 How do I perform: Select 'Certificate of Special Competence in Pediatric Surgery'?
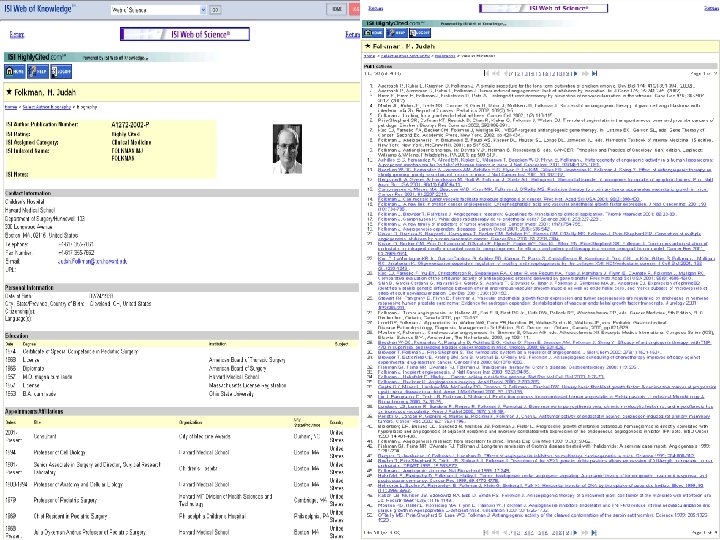click(x=80, y=352)
